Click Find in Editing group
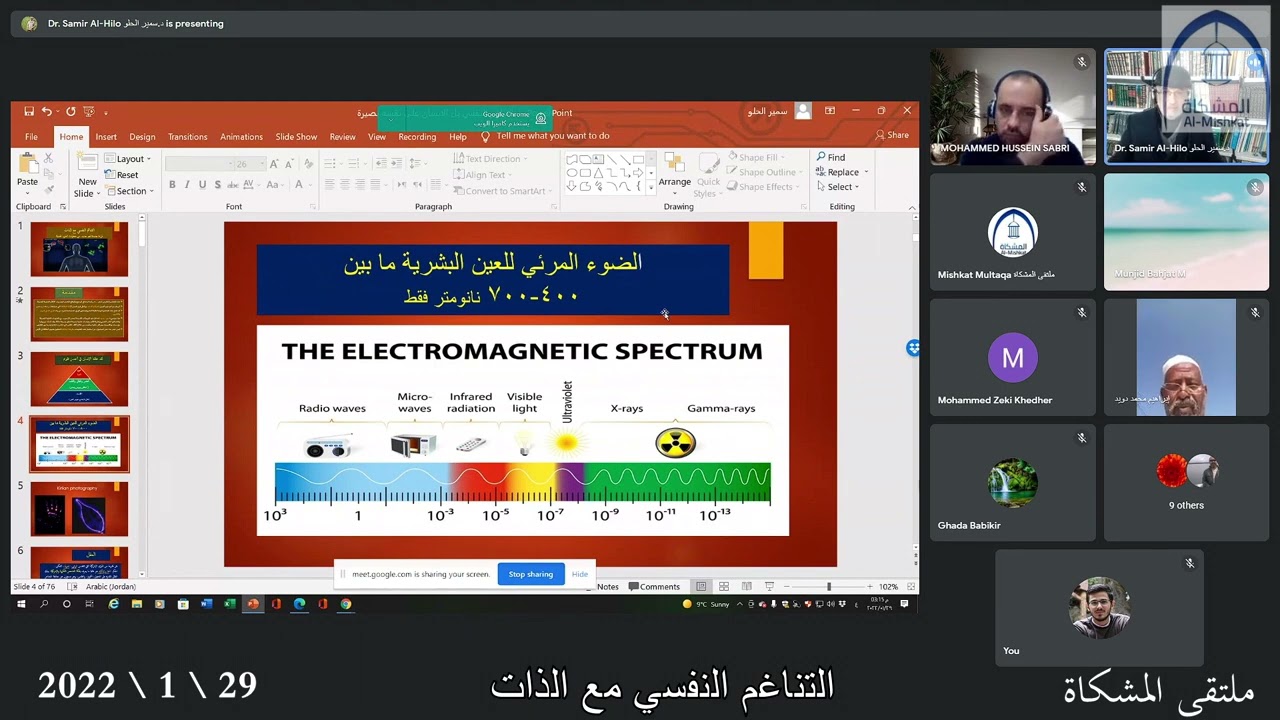Image resolution: width=1280 pixels, height=720 pixels. tap(831, 157)
